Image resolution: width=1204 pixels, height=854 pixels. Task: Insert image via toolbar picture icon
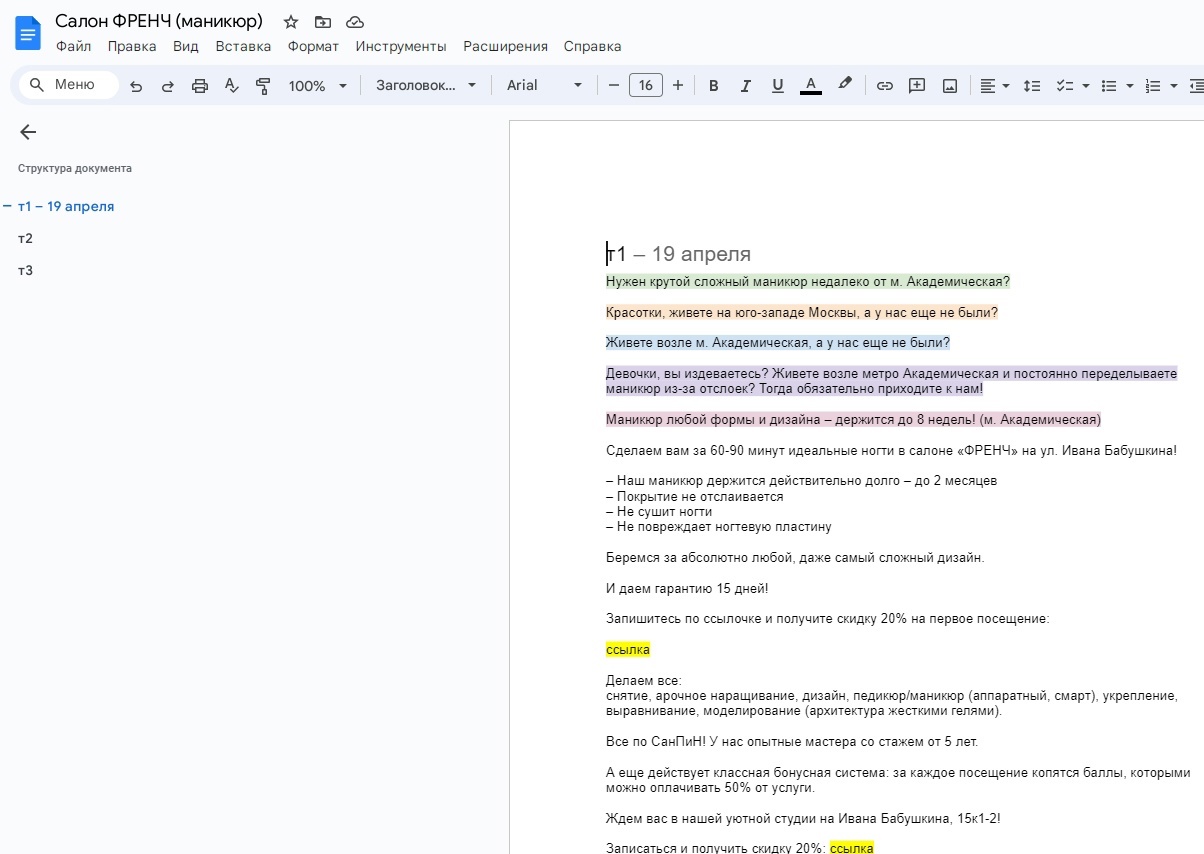[x=949, y=86]
